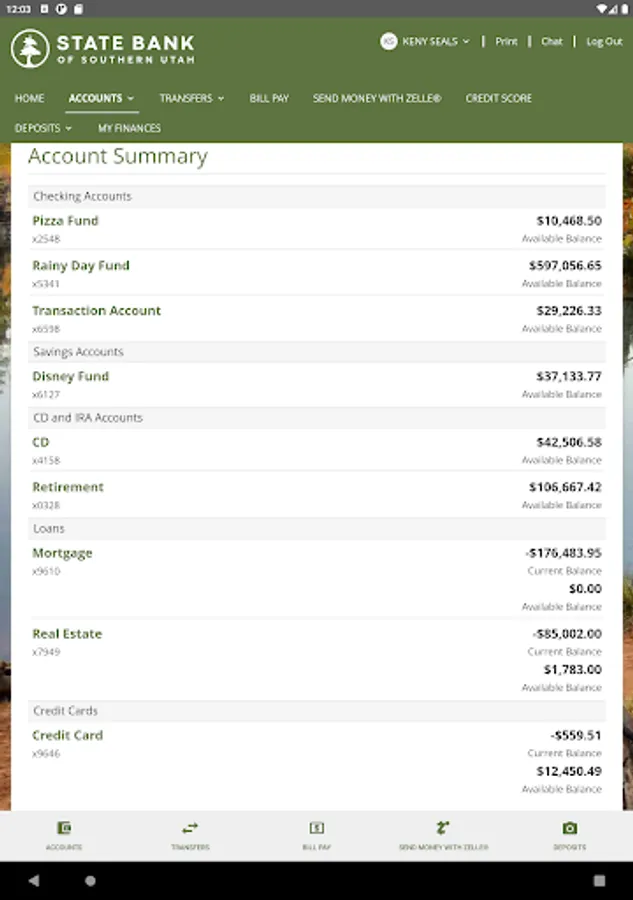Expand the Accounts menu dropdown
The height and width of the screenshot is (900, 633).
pos(101,98)
